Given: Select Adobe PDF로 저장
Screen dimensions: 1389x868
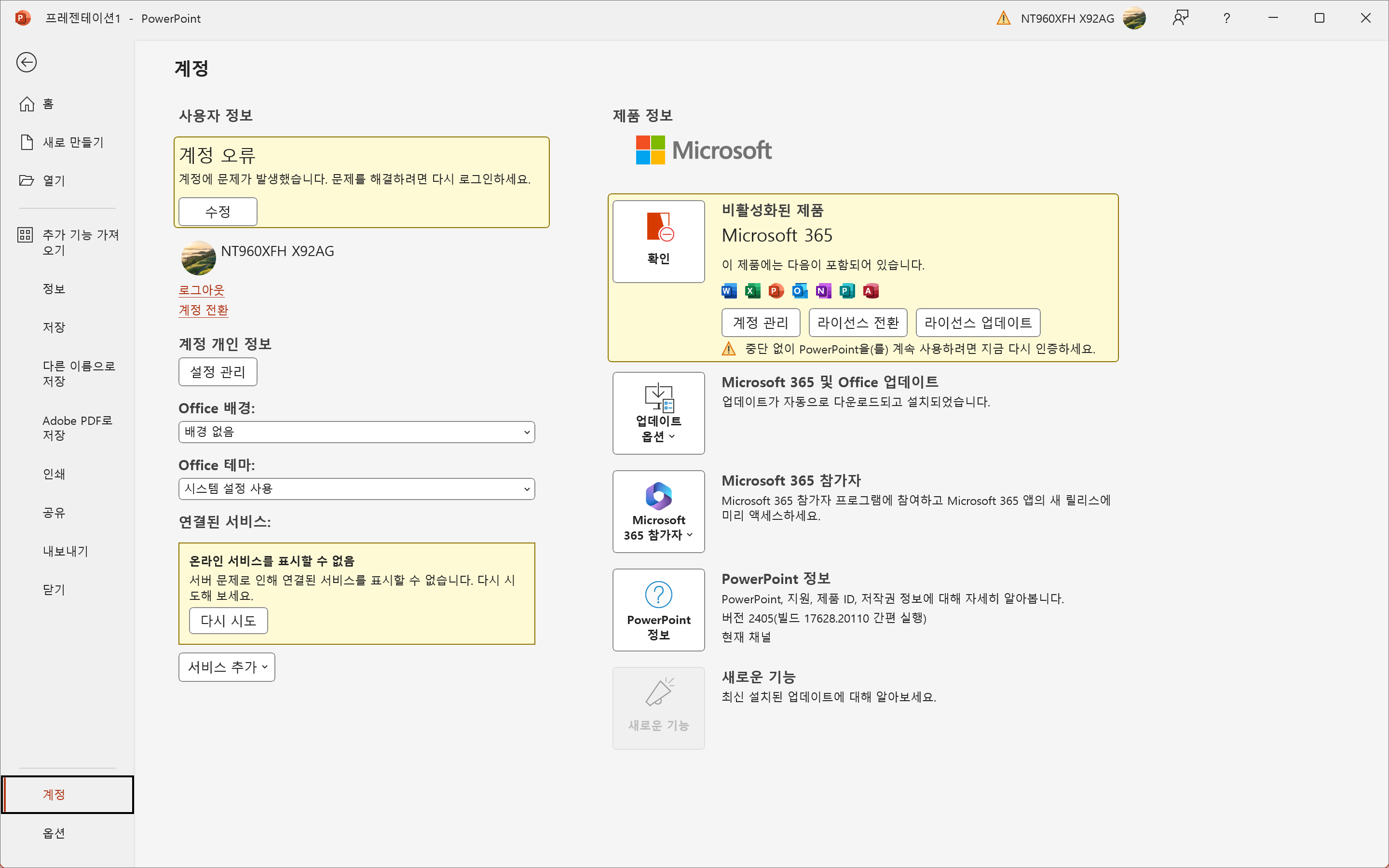Looking at the screenshot, I should pos(68,428).
